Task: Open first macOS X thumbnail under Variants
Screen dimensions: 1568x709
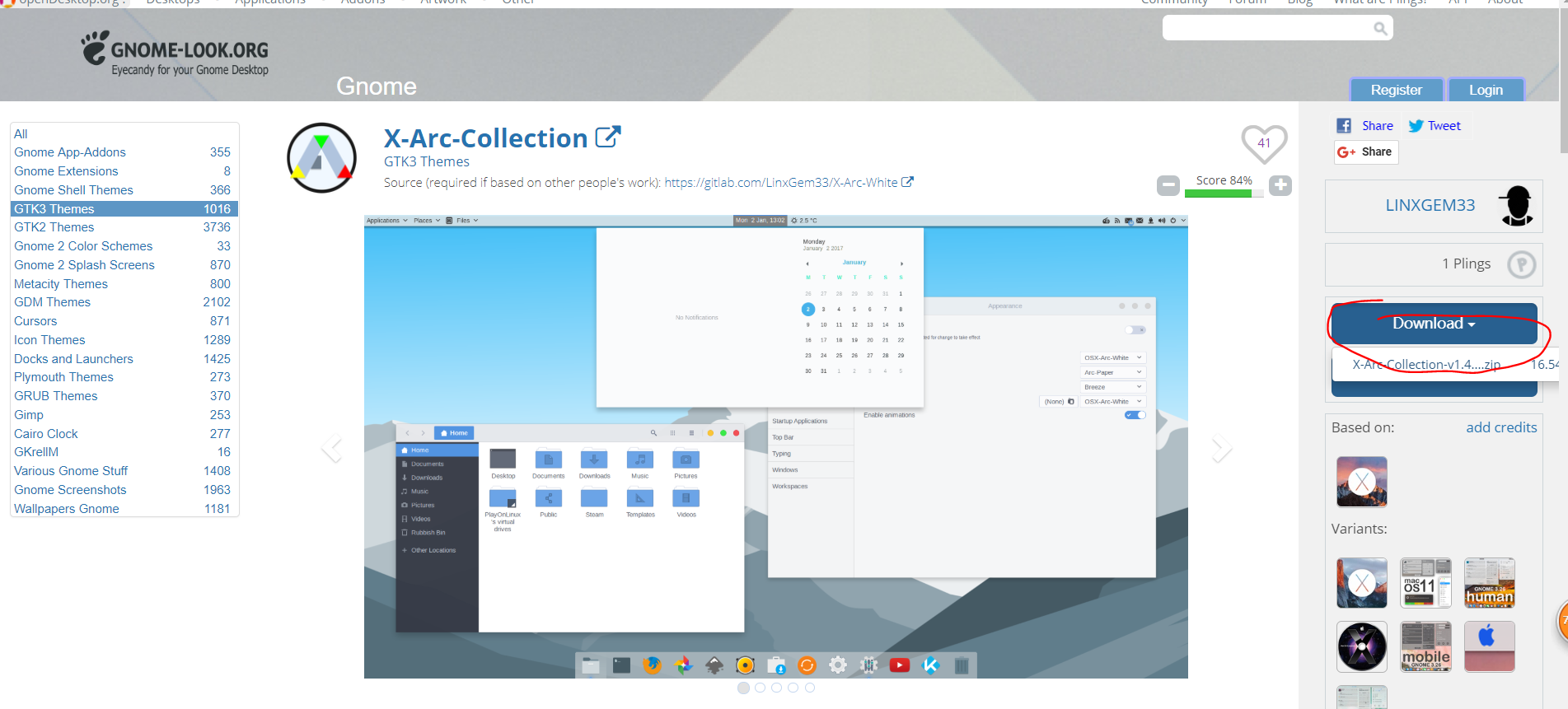Action: click(x=1362, y=583)
